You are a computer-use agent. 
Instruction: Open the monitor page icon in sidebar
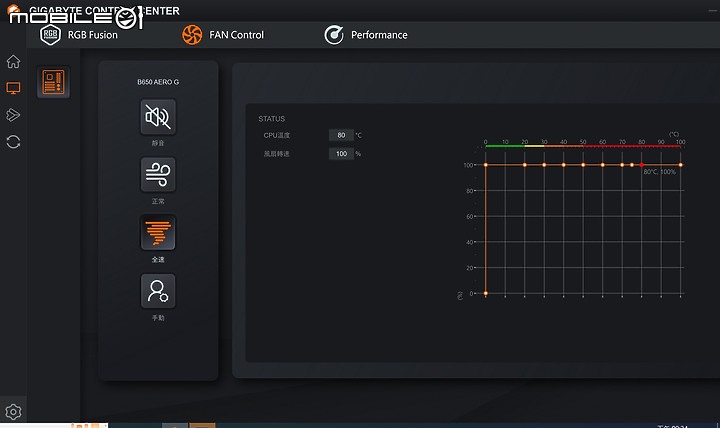click(x=13, y=88)
